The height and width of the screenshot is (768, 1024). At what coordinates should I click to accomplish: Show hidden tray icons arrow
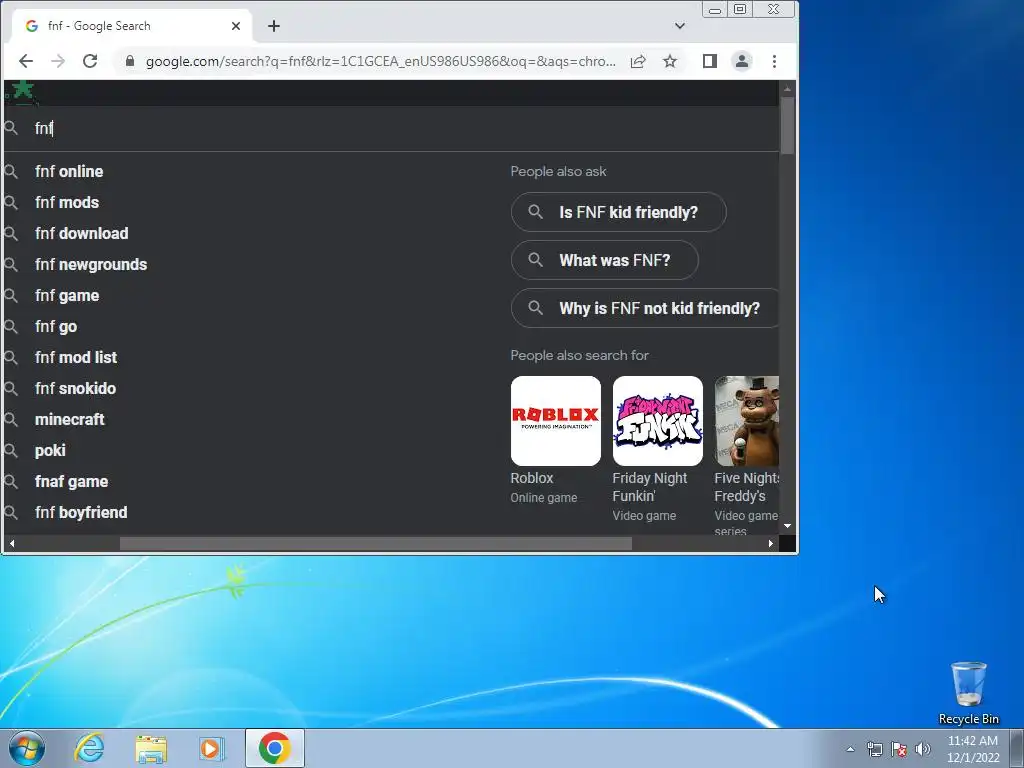coord(850,749)
